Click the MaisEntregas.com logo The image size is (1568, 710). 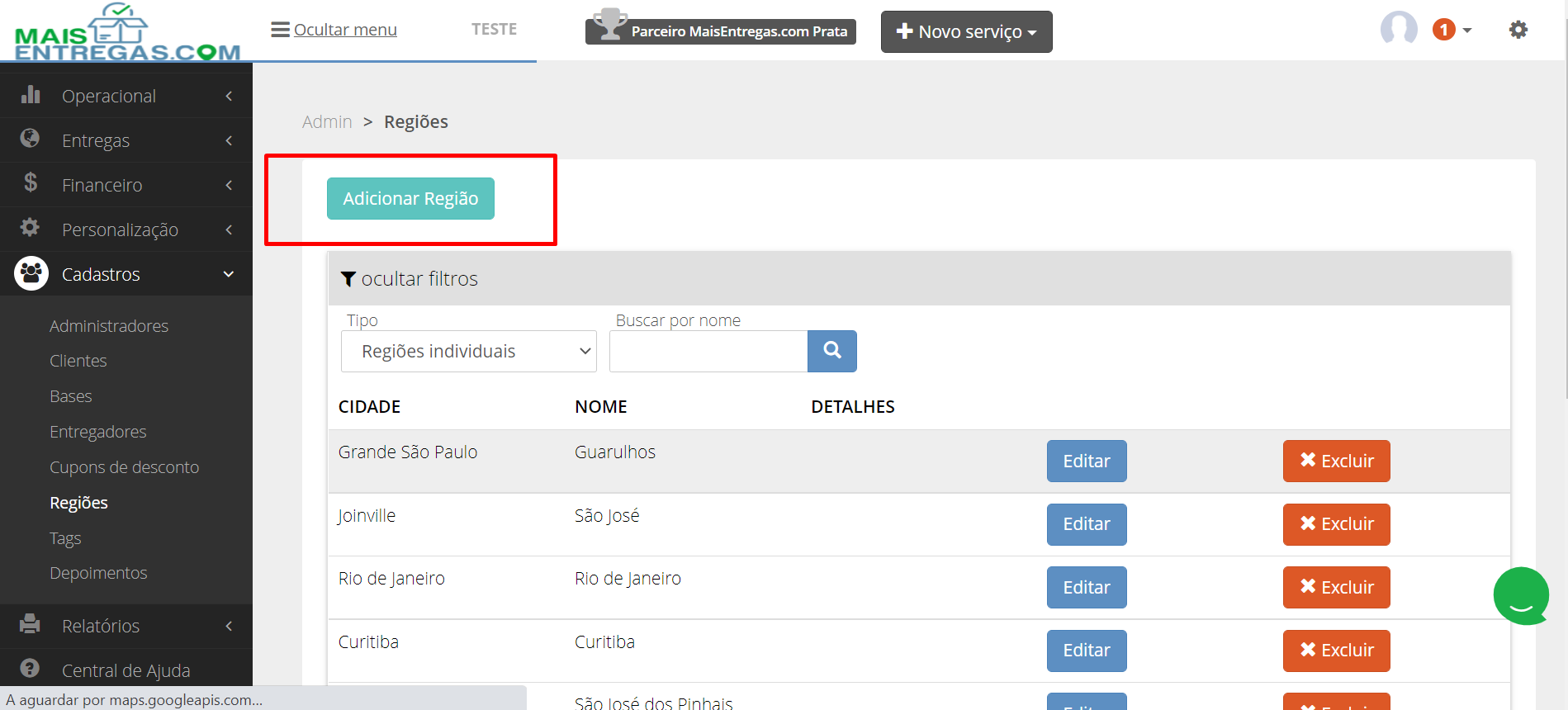click(127, 32)
